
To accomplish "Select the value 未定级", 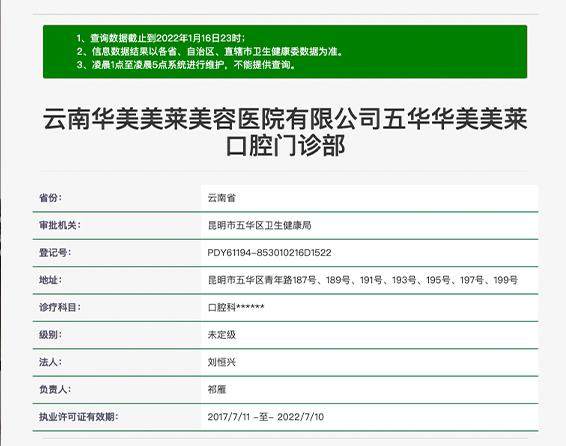I will coord(222,335).
